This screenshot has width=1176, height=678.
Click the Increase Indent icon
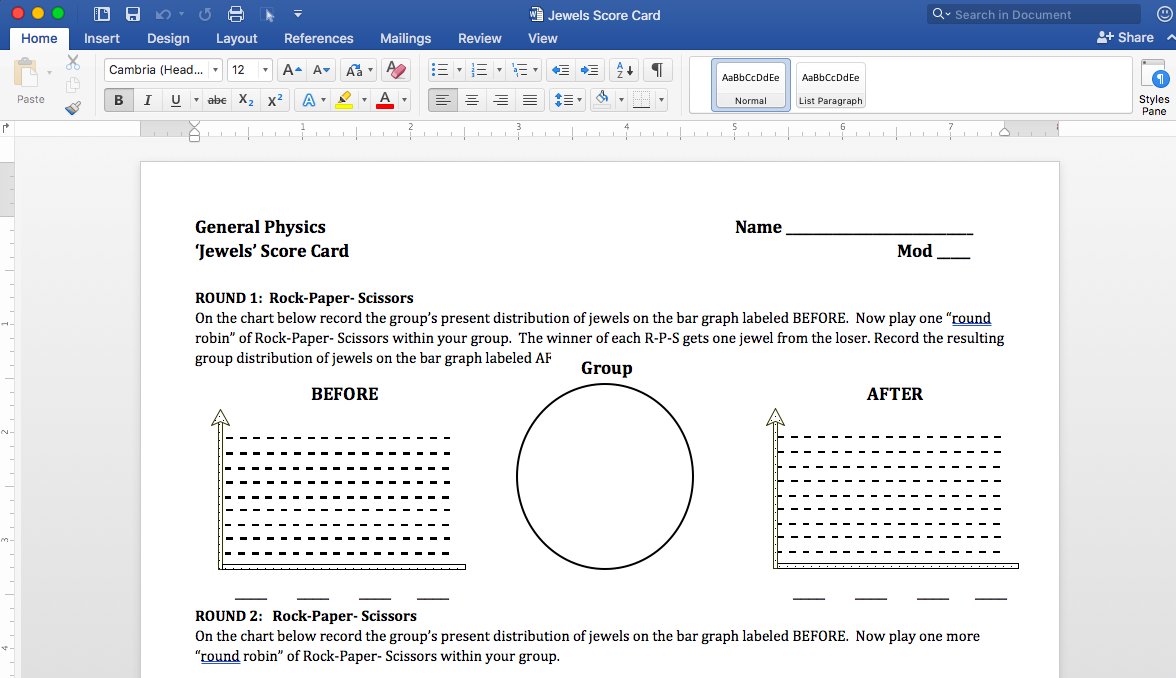pyautogui.click(x=590, y=70)
